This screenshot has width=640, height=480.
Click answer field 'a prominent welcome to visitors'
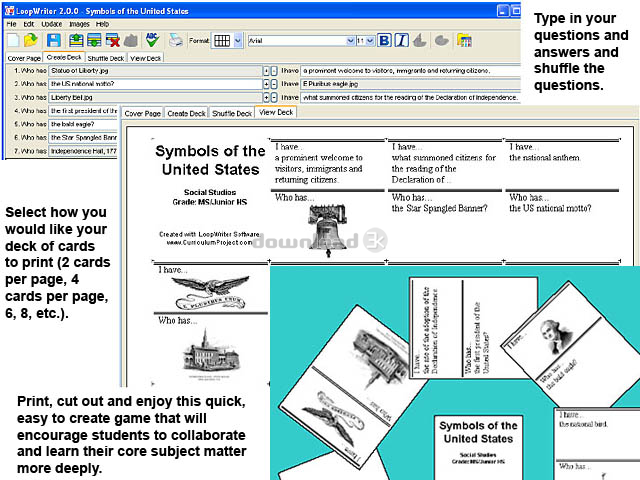tap(411, 71)
